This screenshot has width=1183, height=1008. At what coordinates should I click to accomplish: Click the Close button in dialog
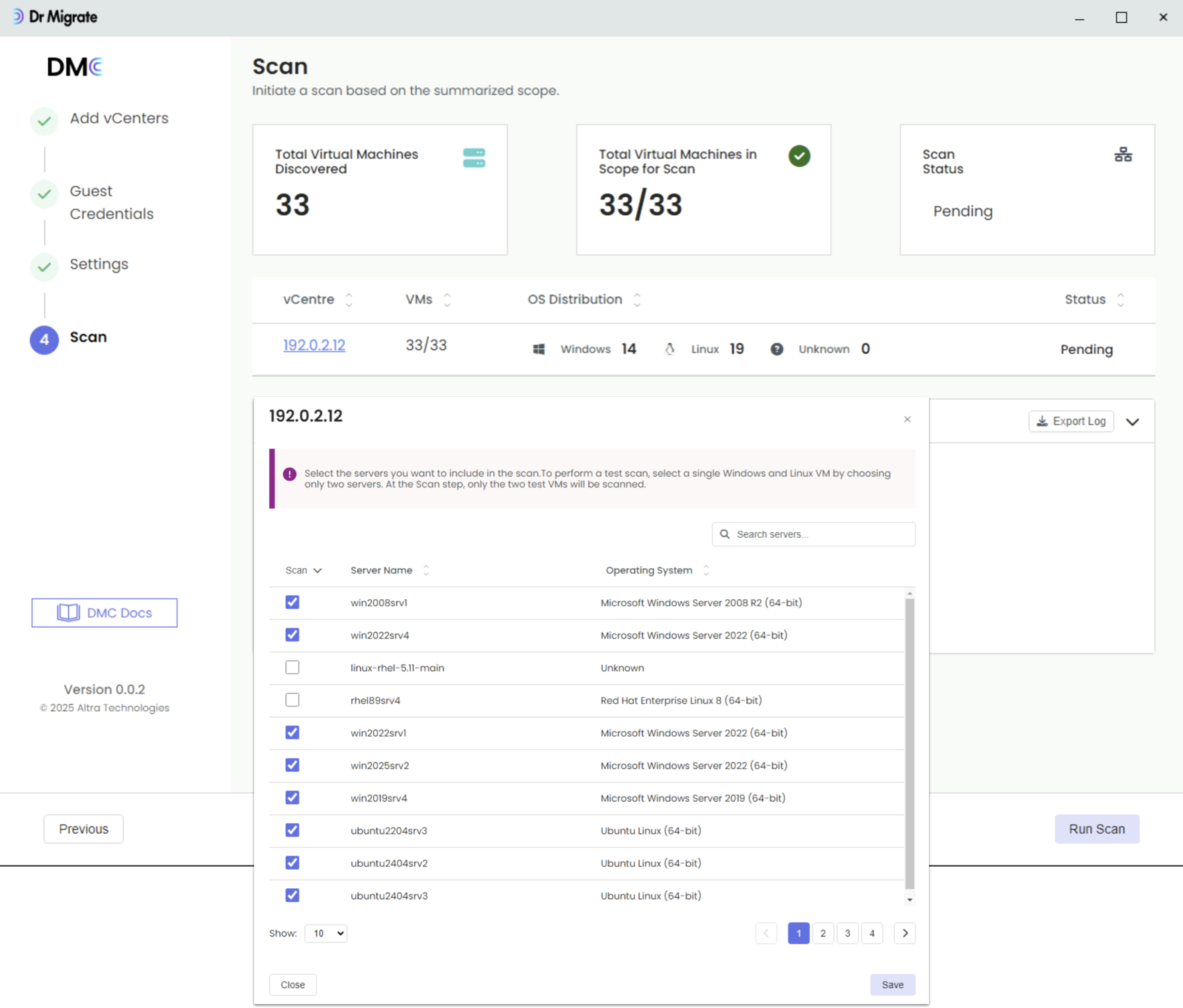[292, 985]
